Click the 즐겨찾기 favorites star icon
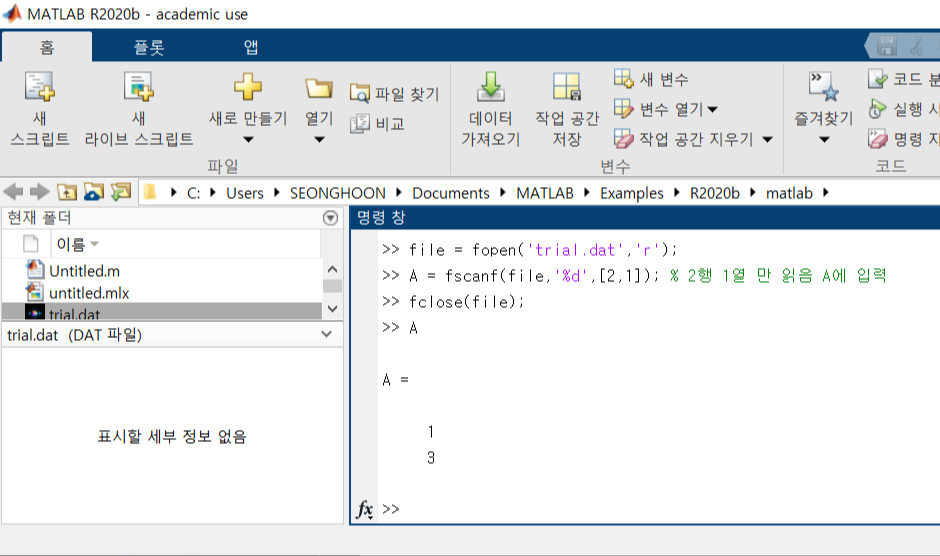 [823, 86]
